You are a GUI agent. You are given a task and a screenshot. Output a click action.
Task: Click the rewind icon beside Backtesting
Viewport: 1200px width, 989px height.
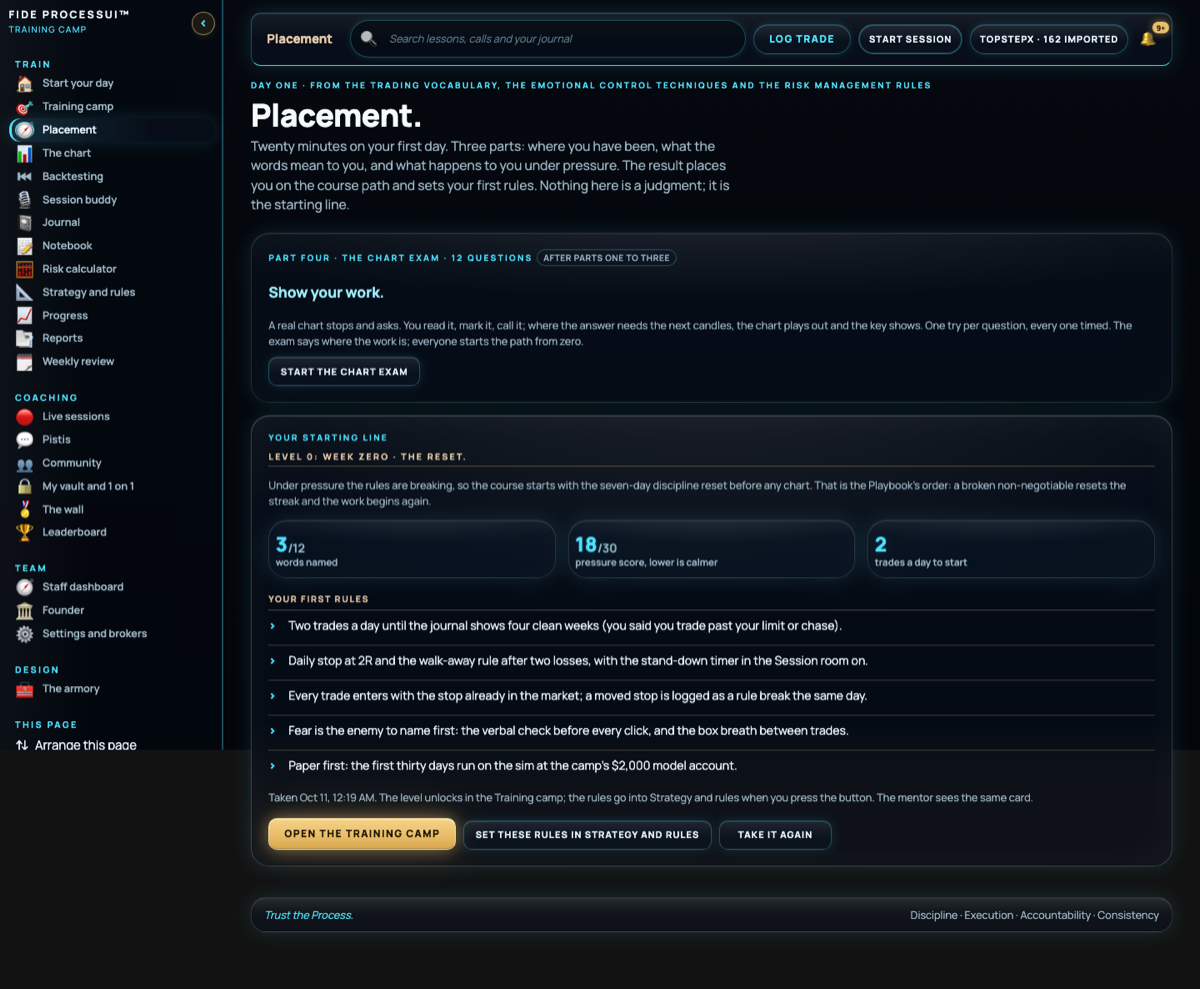coord(25,176)
